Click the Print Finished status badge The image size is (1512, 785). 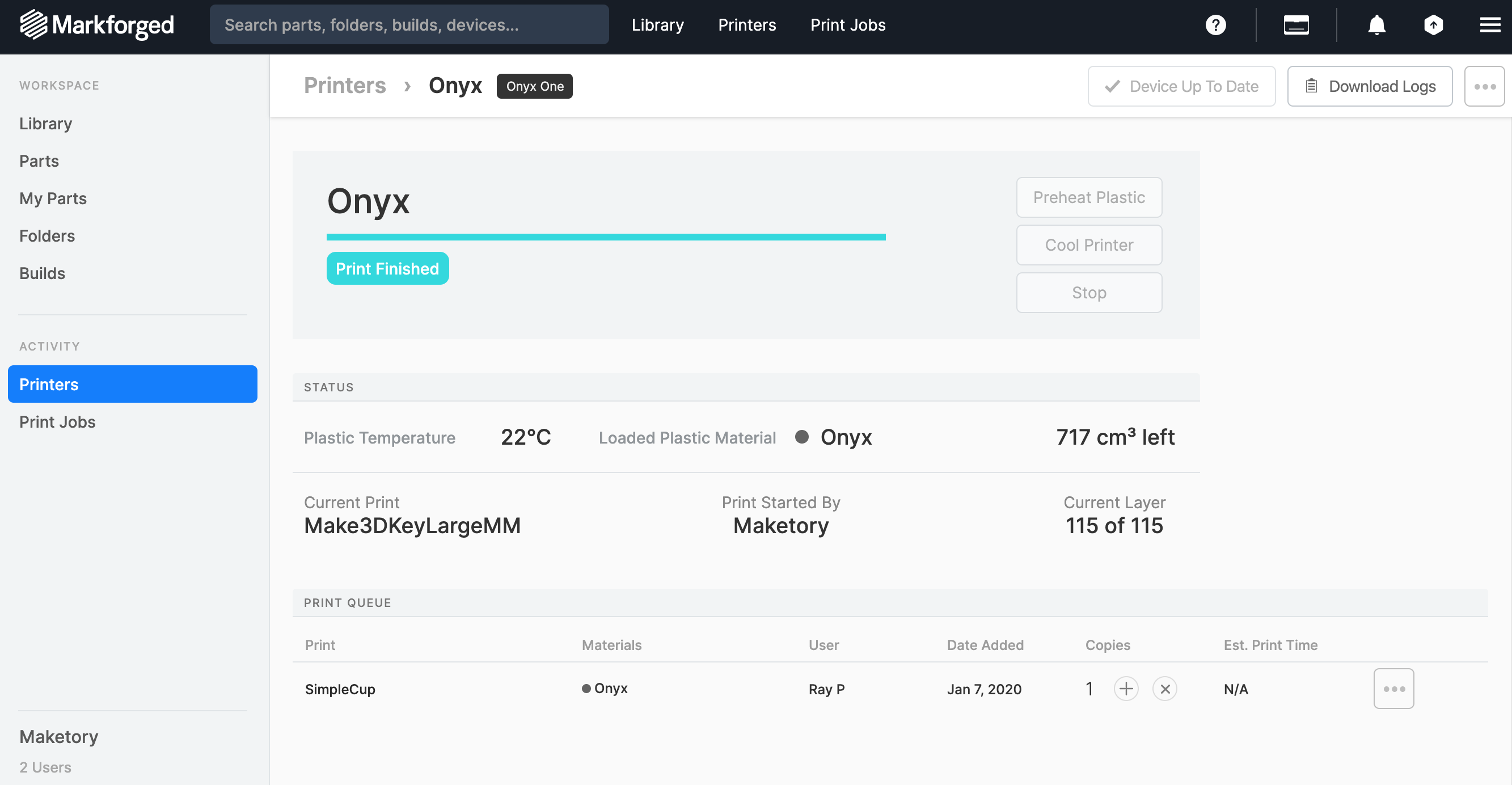[x=388, y=268]
